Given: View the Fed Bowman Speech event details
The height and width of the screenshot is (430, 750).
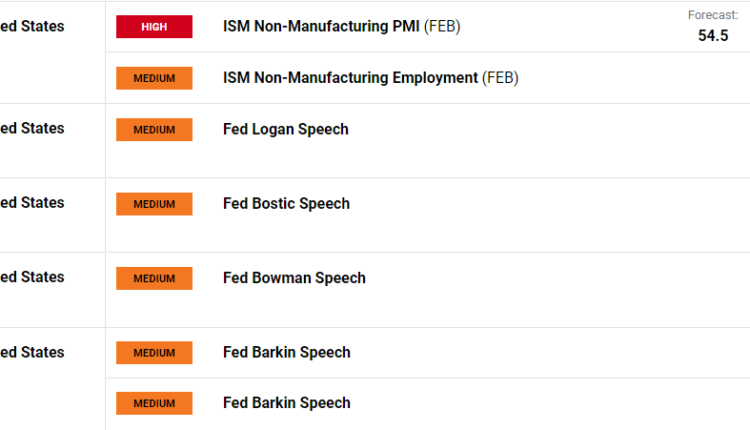Looking at the screenshot, I should pyautogui.click(x=294, y=278).
